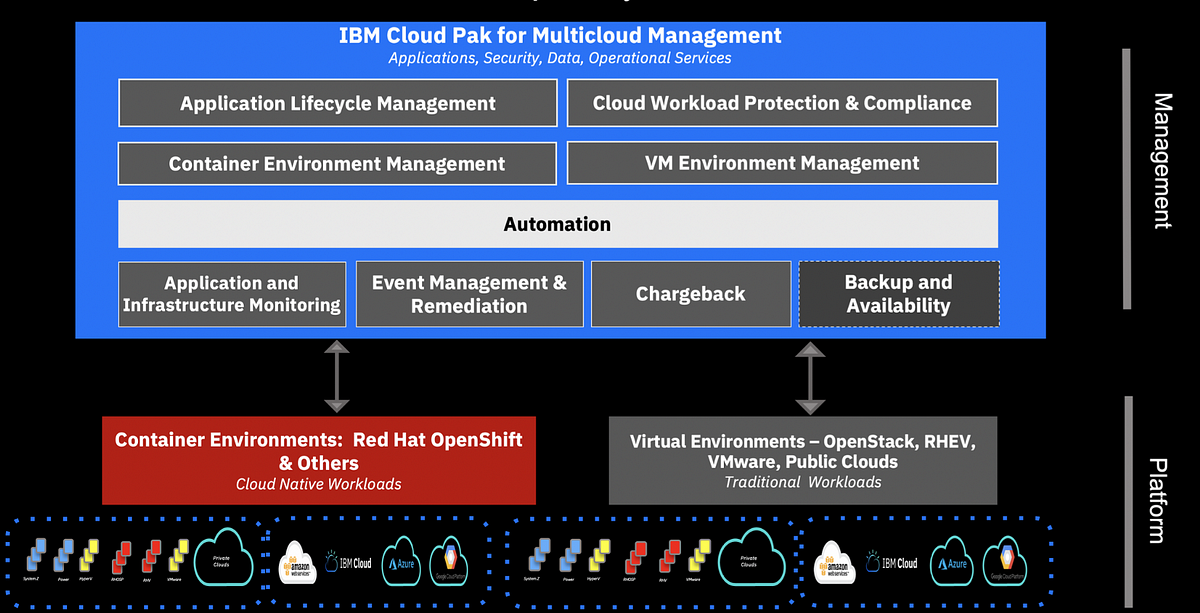
Task: Click subtitle Applications, Security, Data, Operational Services
Action: click(x=560, y=58)
